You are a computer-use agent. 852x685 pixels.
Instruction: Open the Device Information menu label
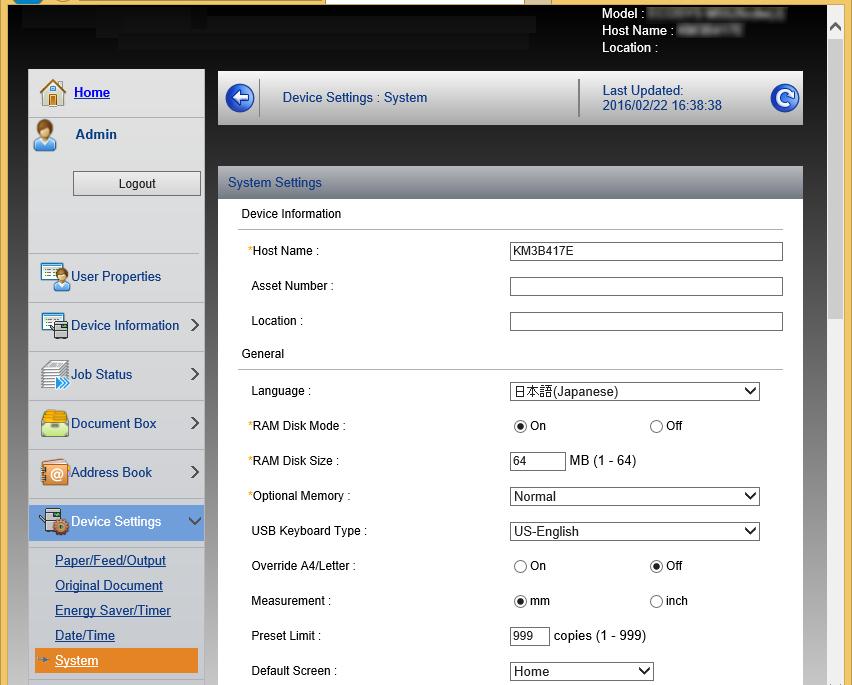(x=125, y=325)
